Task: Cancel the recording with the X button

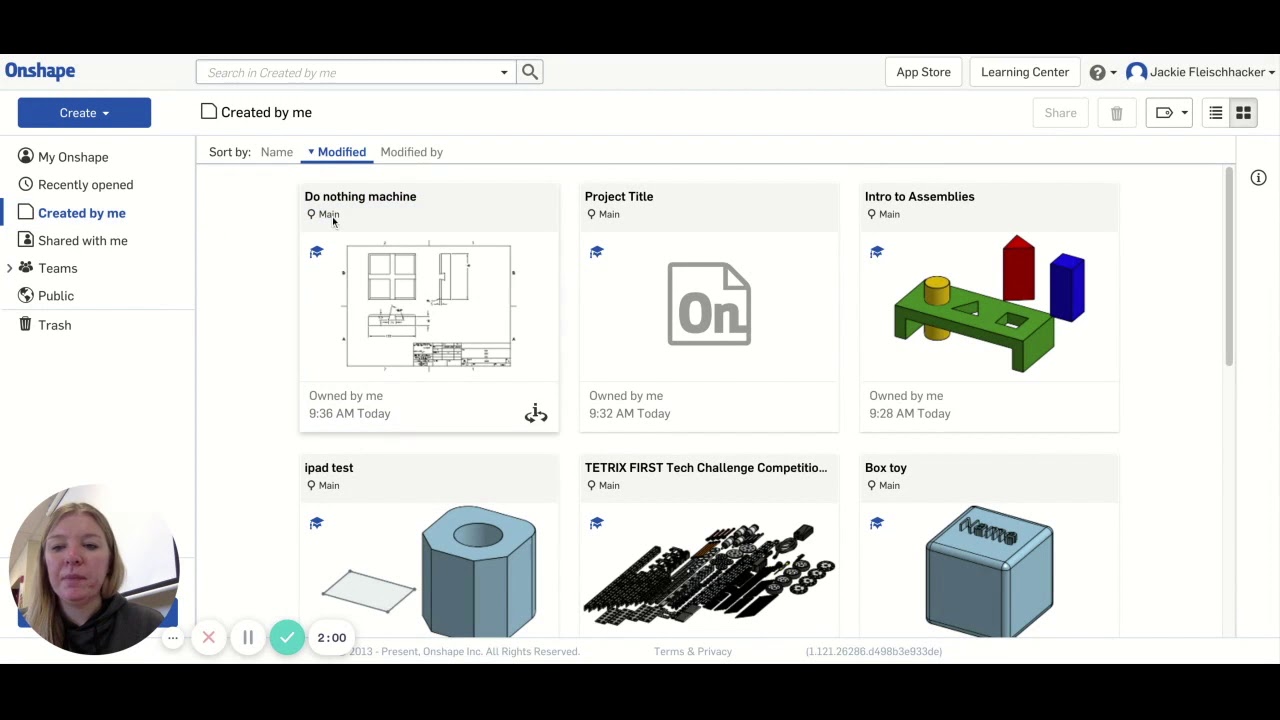Action: [x=209, y=637]
